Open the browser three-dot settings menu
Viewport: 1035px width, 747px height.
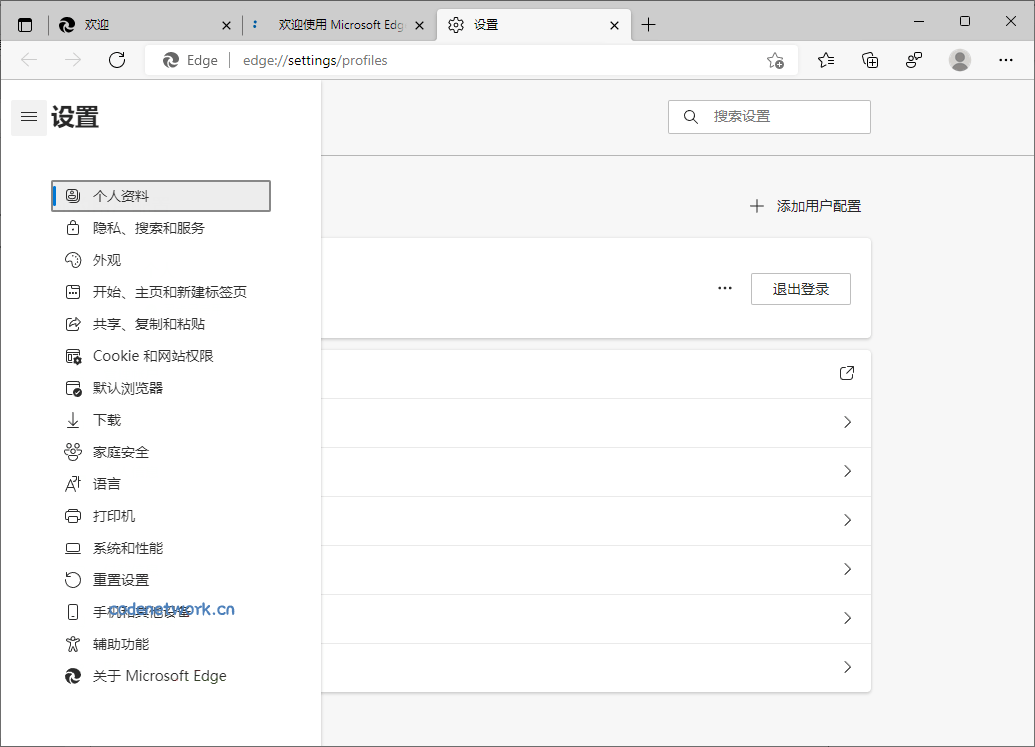pos(1005,60)
